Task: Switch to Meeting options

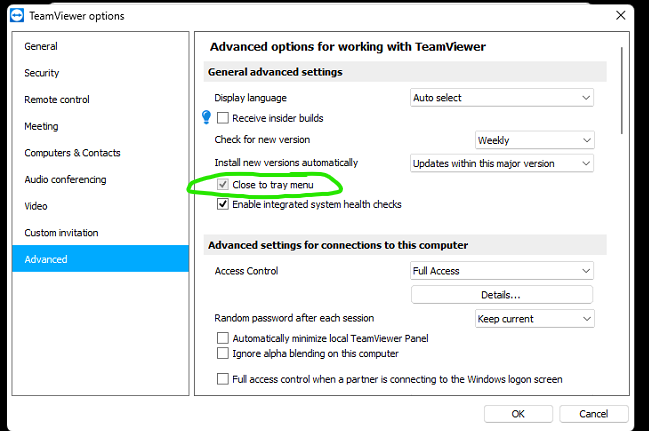Action: 101,126
